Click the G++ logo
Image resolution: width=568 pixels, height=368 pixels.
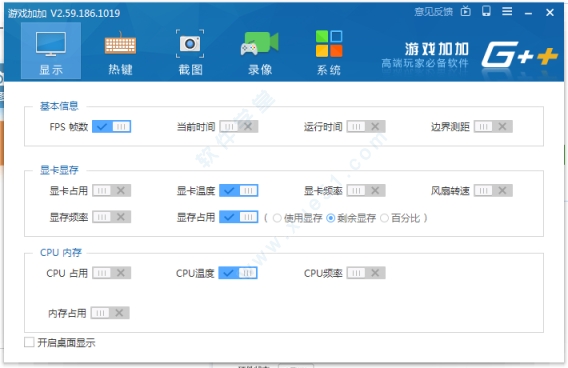pyautogui.click(x=519, y=55)
